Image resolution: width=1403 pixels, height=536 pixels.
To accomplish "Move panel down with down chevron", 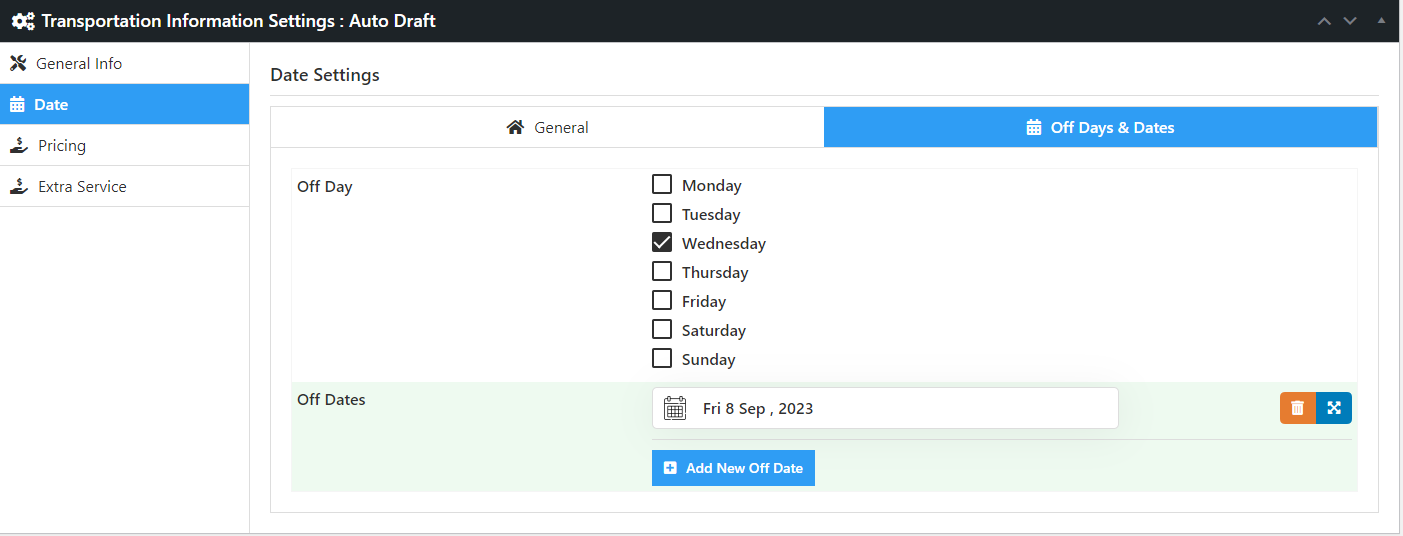I will (1350, 21).
